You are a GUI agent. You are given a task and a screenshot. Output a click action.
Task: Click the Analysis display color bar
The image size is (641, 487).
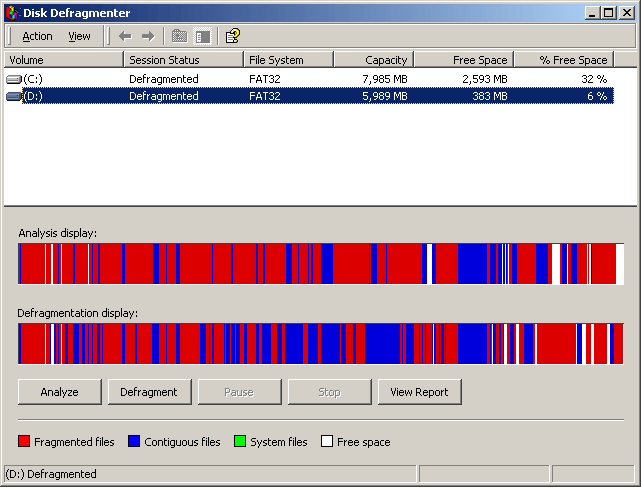tap(321, 264)
